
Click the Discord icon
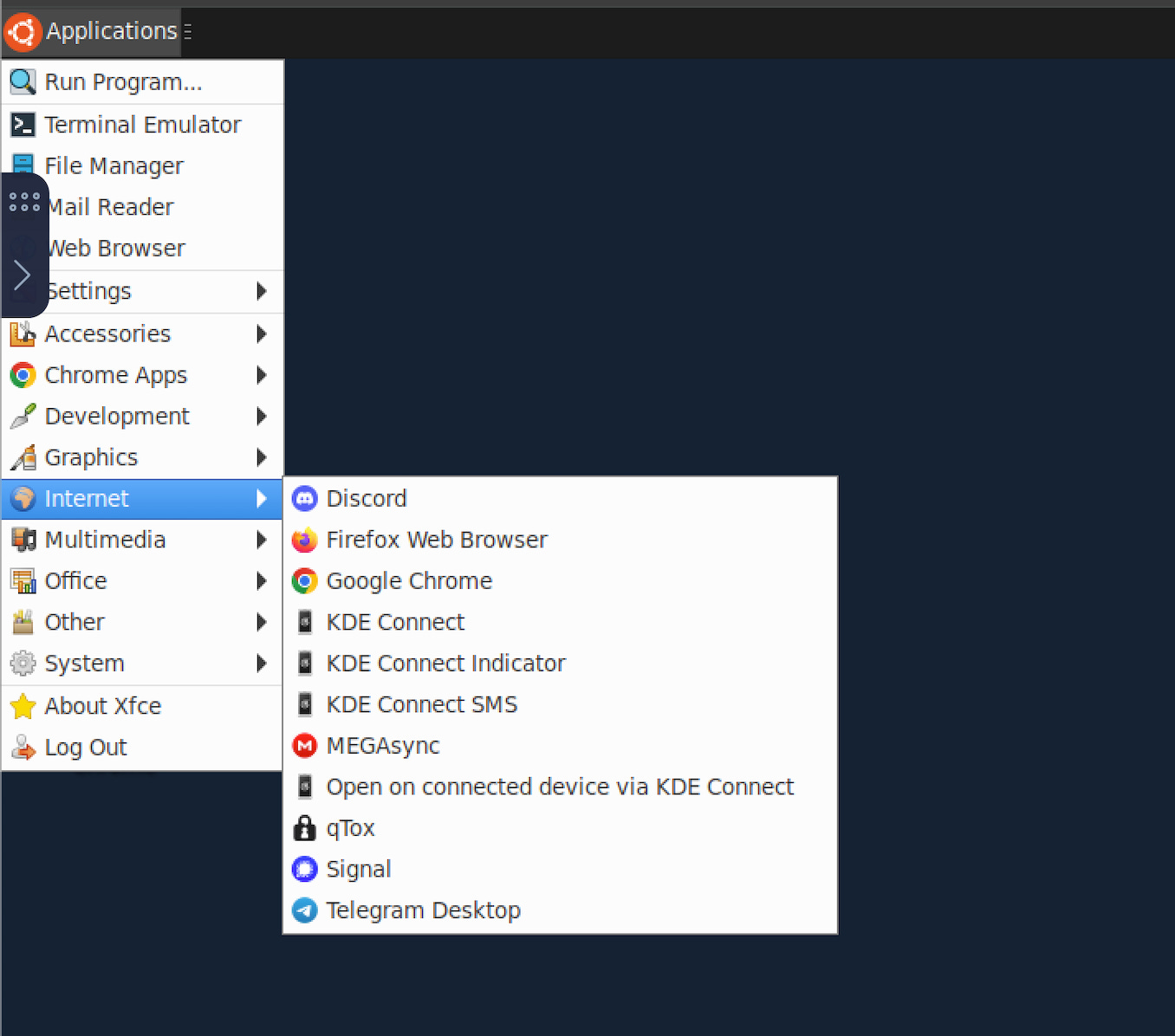305,499
